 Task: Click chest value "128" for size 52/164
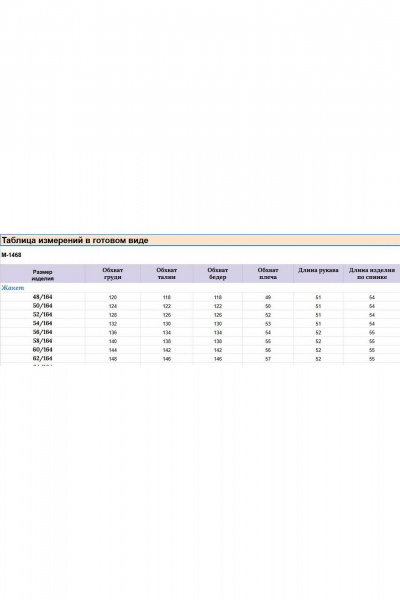tap(113, 315)
